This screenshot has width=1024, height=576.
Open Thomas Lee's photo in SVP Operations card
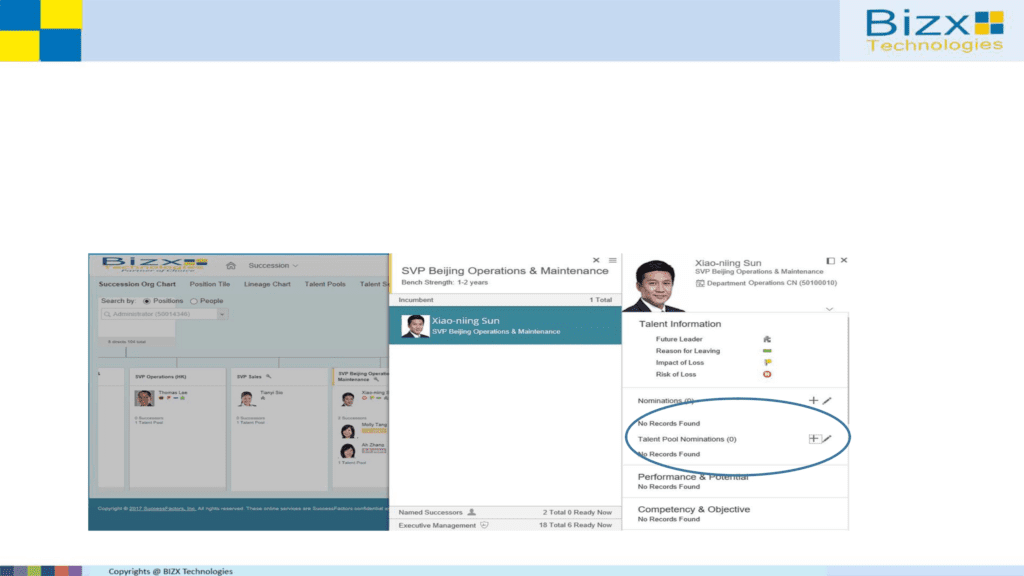point(144,398)
